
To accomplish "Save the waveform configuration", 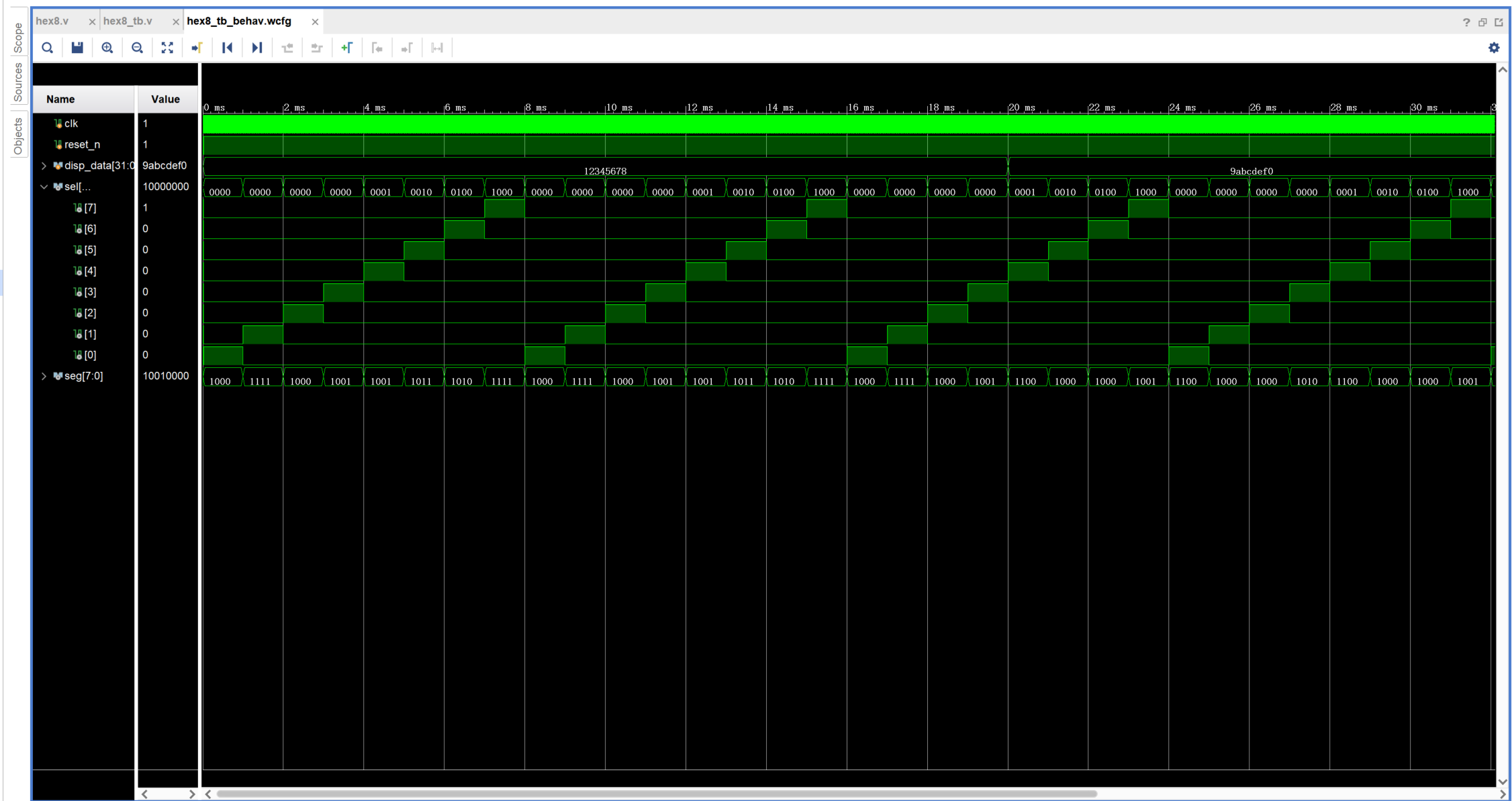I will [77, 48].
